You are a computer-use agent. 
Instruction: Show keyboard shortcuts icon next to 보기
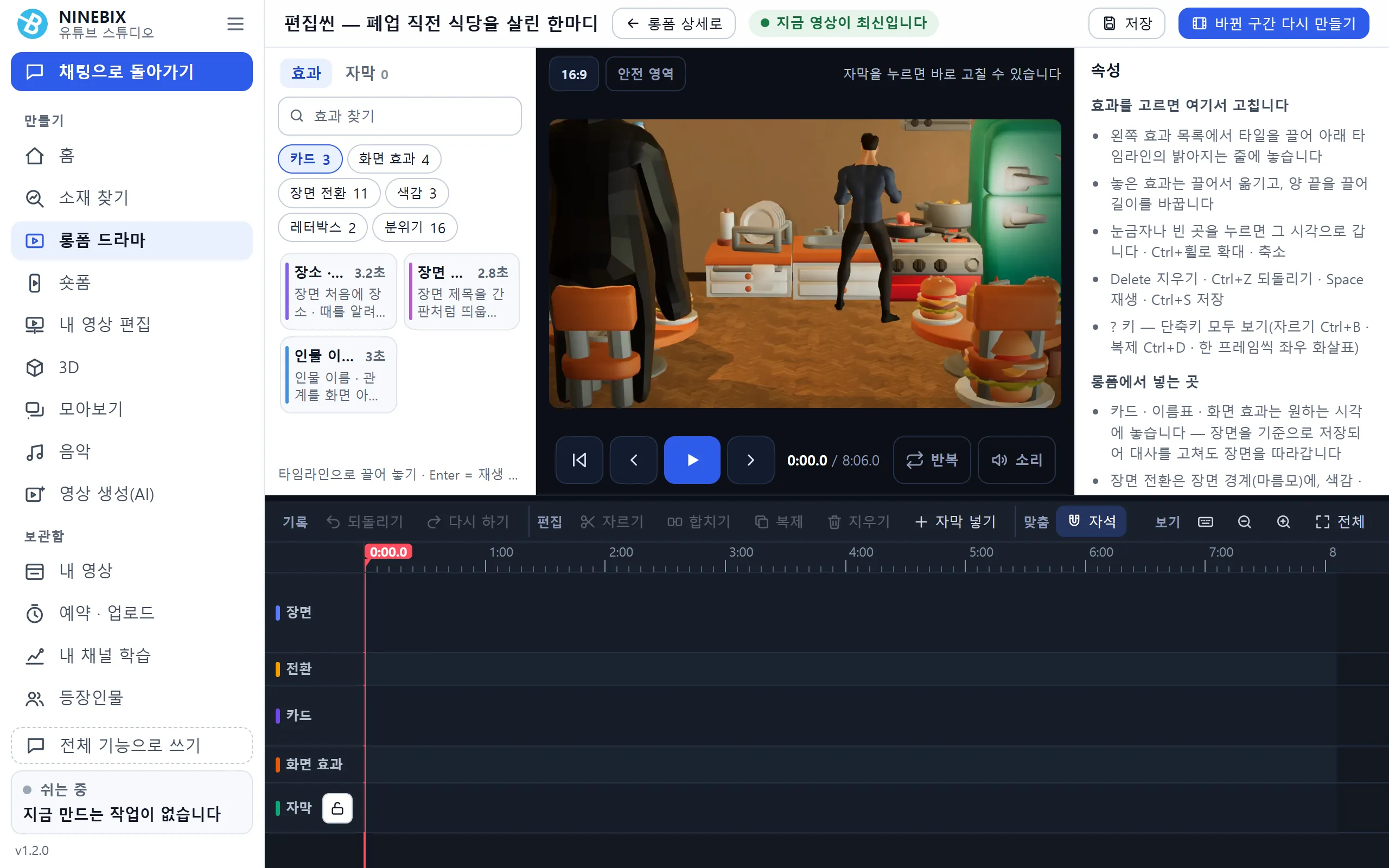[x=1205, y=521]
